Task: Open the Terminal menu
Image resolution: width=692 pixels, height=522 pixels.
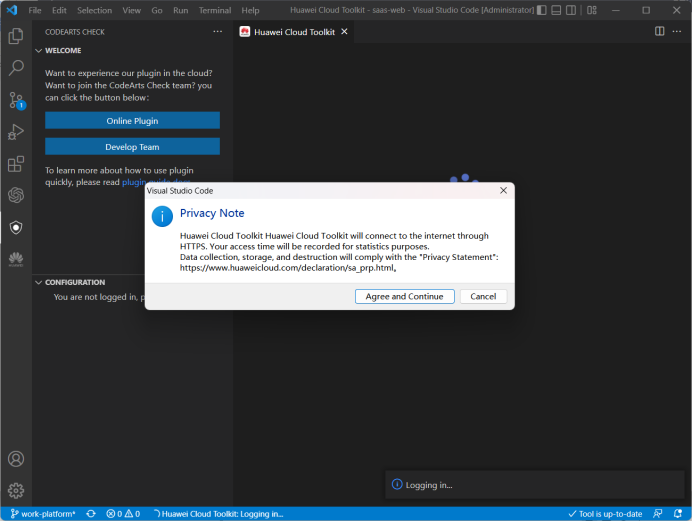Action: [x=215, y=10]
